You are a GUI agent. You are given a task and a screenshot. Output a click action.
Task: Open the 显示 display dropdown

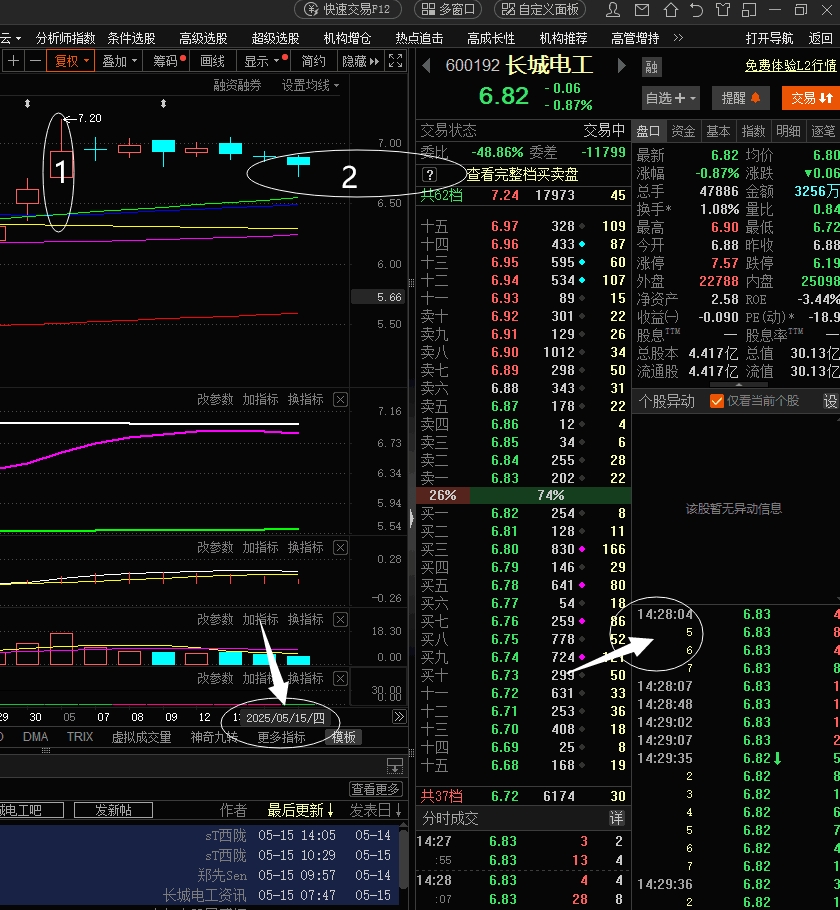click(x=265, y=61)
